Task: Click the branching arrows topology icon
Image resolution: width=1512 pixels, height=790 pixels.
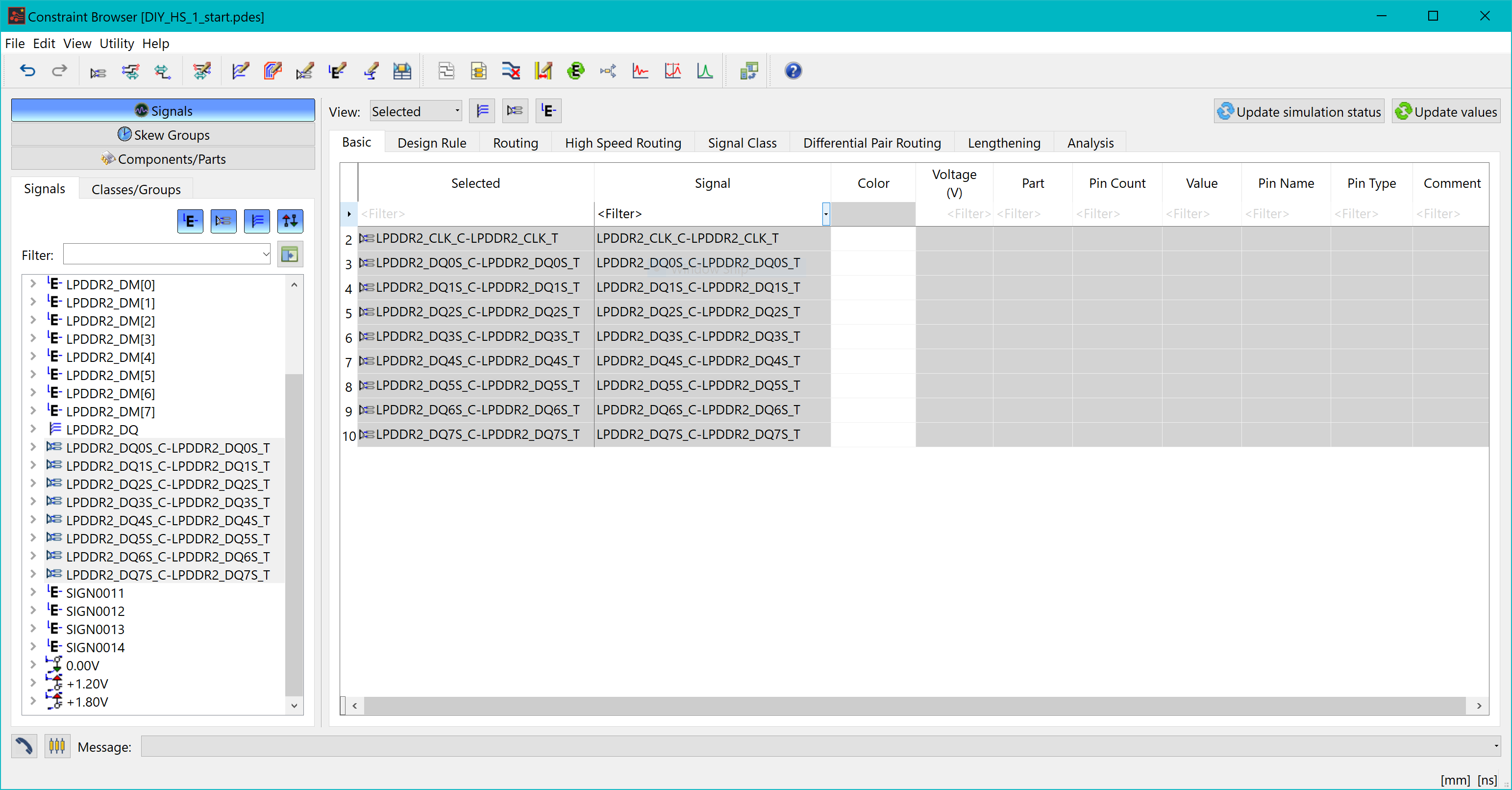Action: pyautogui.click(x=608, y=72)
